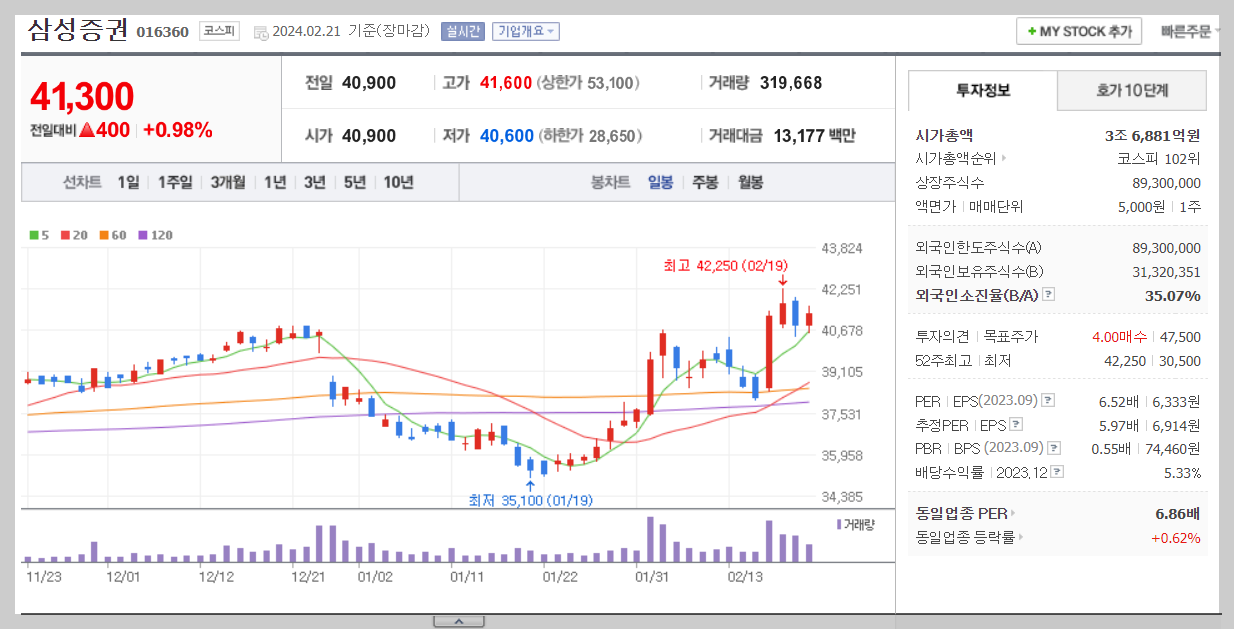Click the 20-day moving average red legend

(x=75, y=235)
